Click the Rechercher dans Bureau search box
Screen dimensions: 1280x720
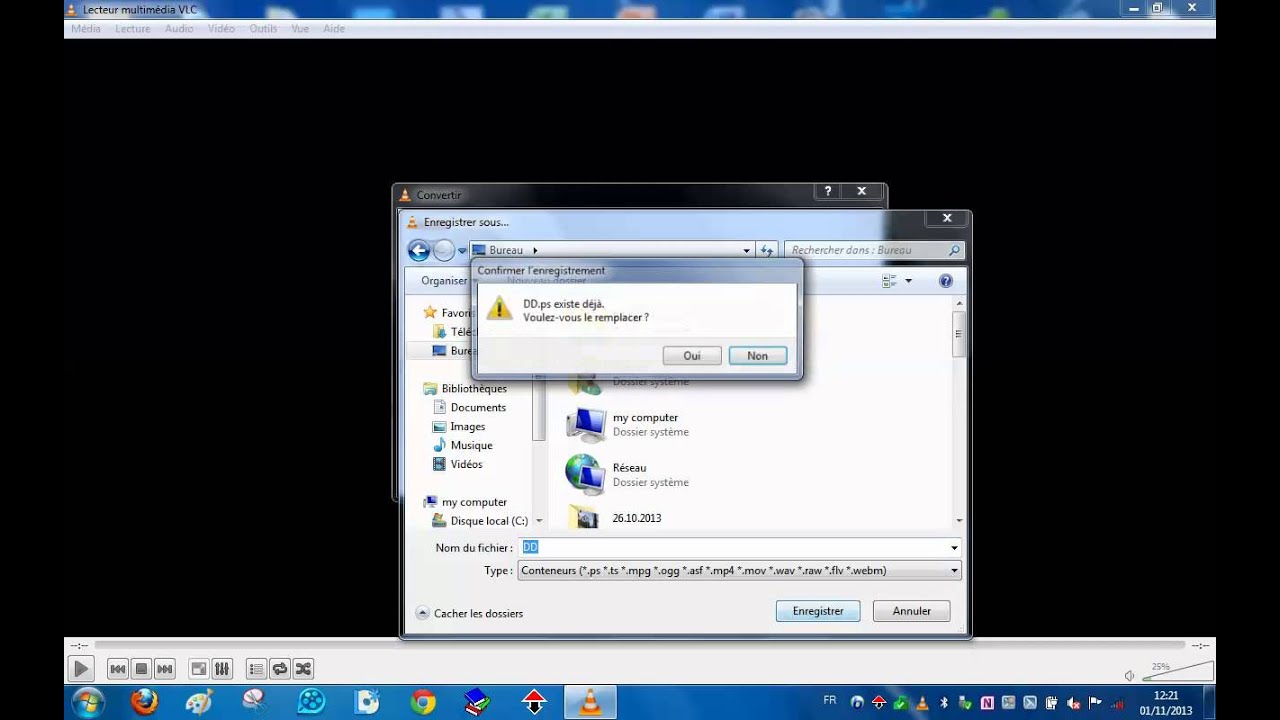(x=875, y=250)
